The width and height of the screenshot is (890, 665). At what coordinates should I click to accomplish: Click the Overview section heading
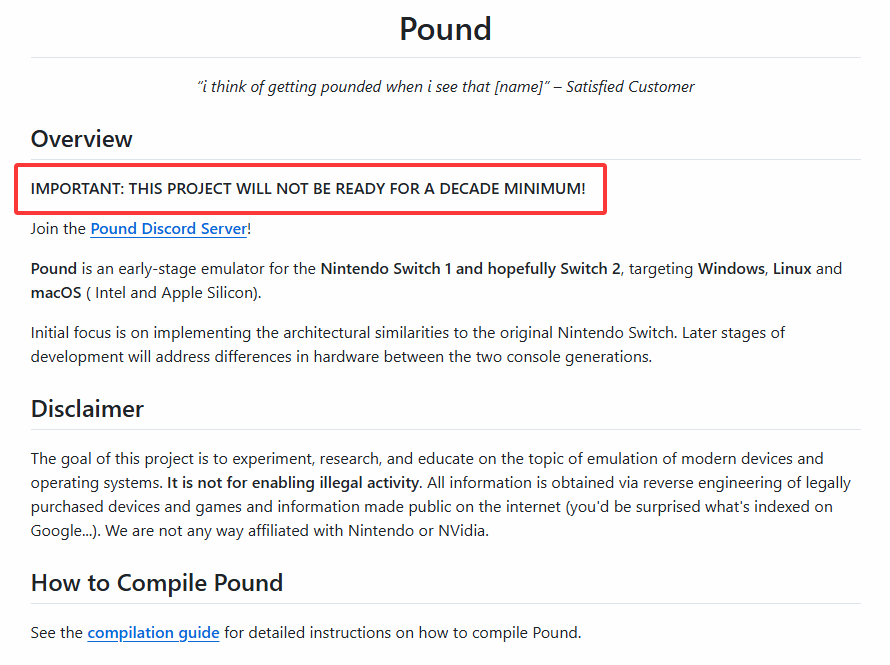click(81, 139)
